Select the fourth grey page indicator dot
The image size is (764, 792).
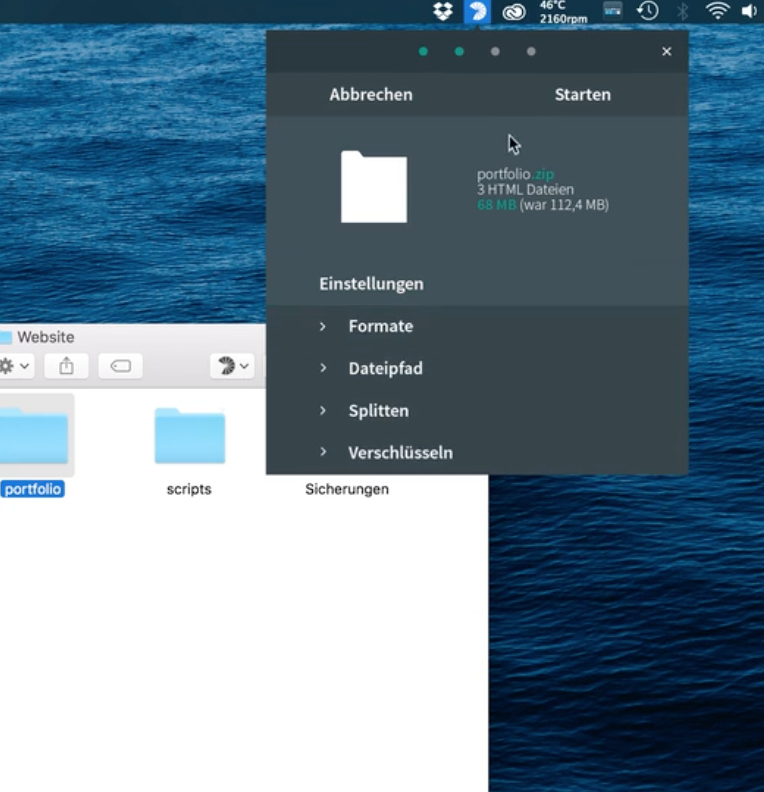(x=531, y=51)
